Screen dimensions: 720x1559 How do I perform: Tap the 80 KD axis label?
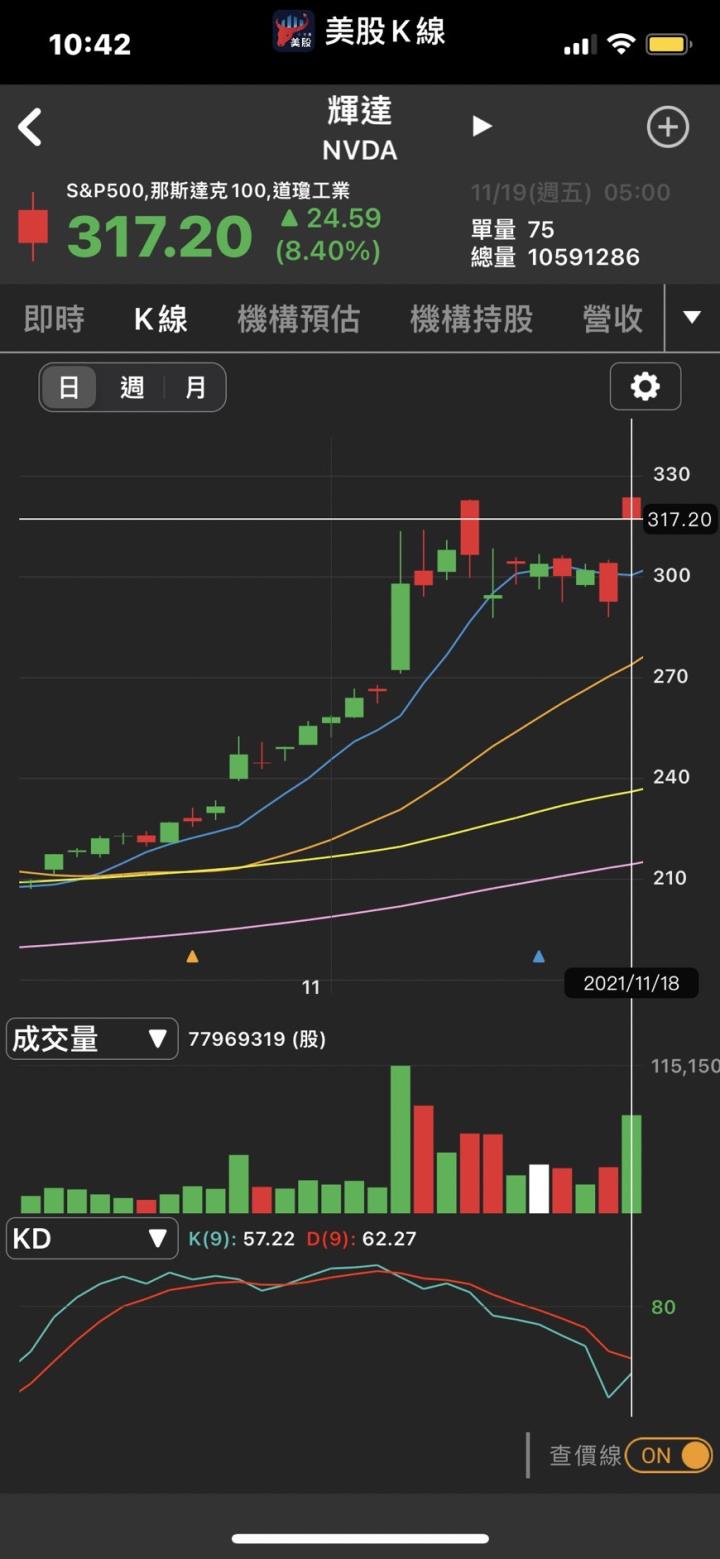[x=663, y=1308]
